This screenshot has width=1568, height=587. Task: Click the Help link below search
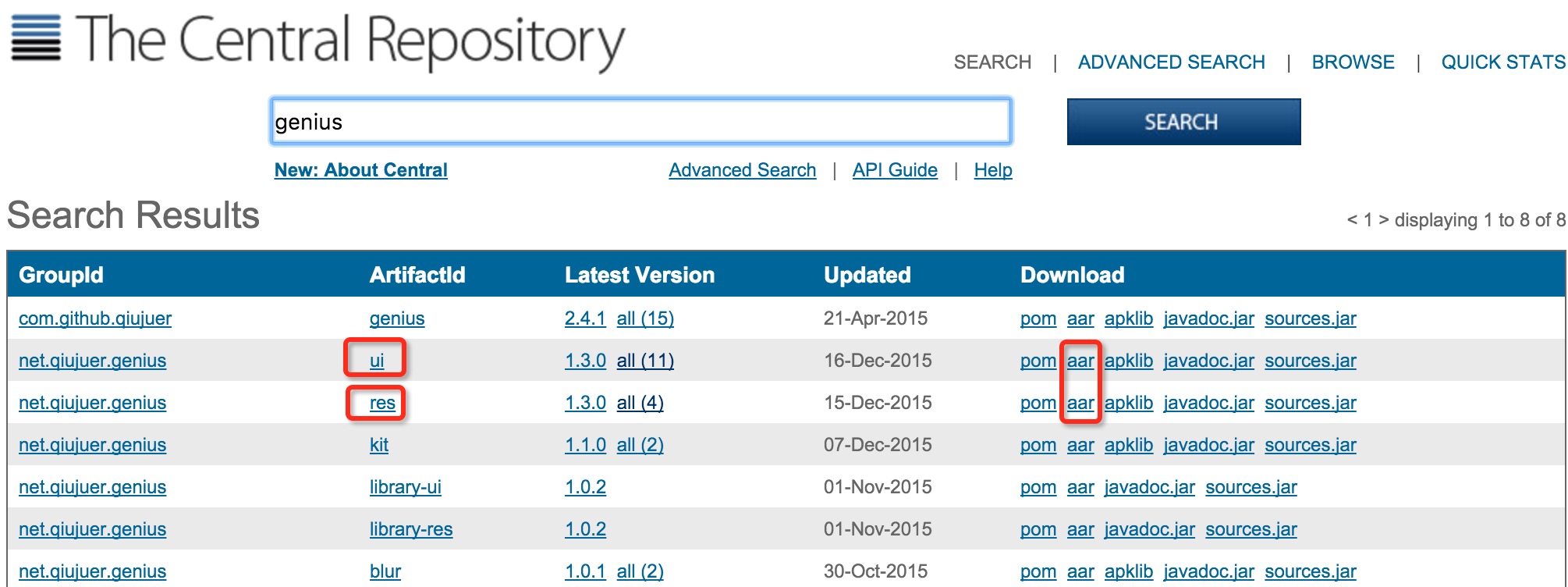[992, 170]
